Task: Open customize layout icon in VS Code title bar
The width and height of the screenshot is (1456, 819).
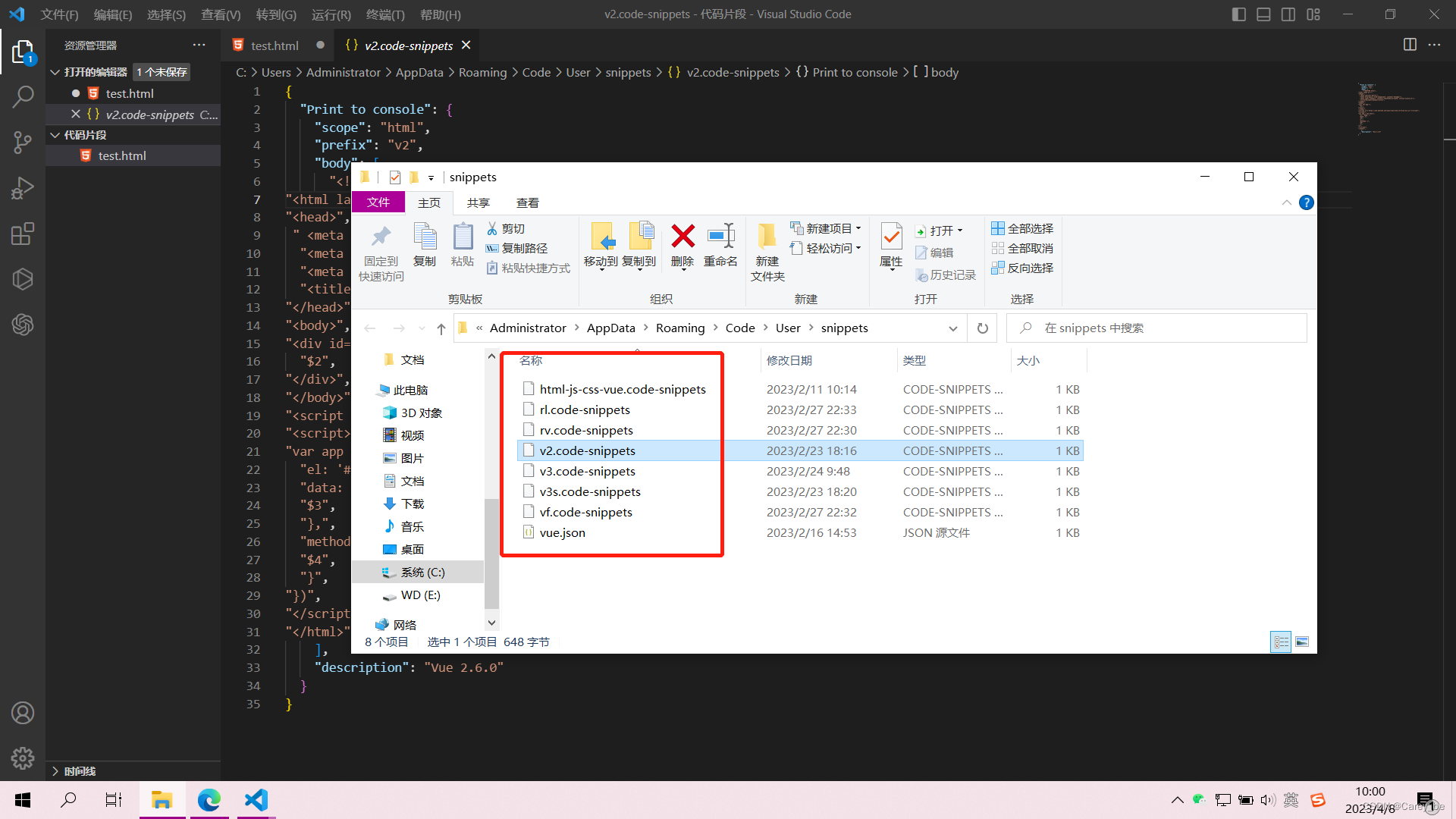Action: point(1313,14)
